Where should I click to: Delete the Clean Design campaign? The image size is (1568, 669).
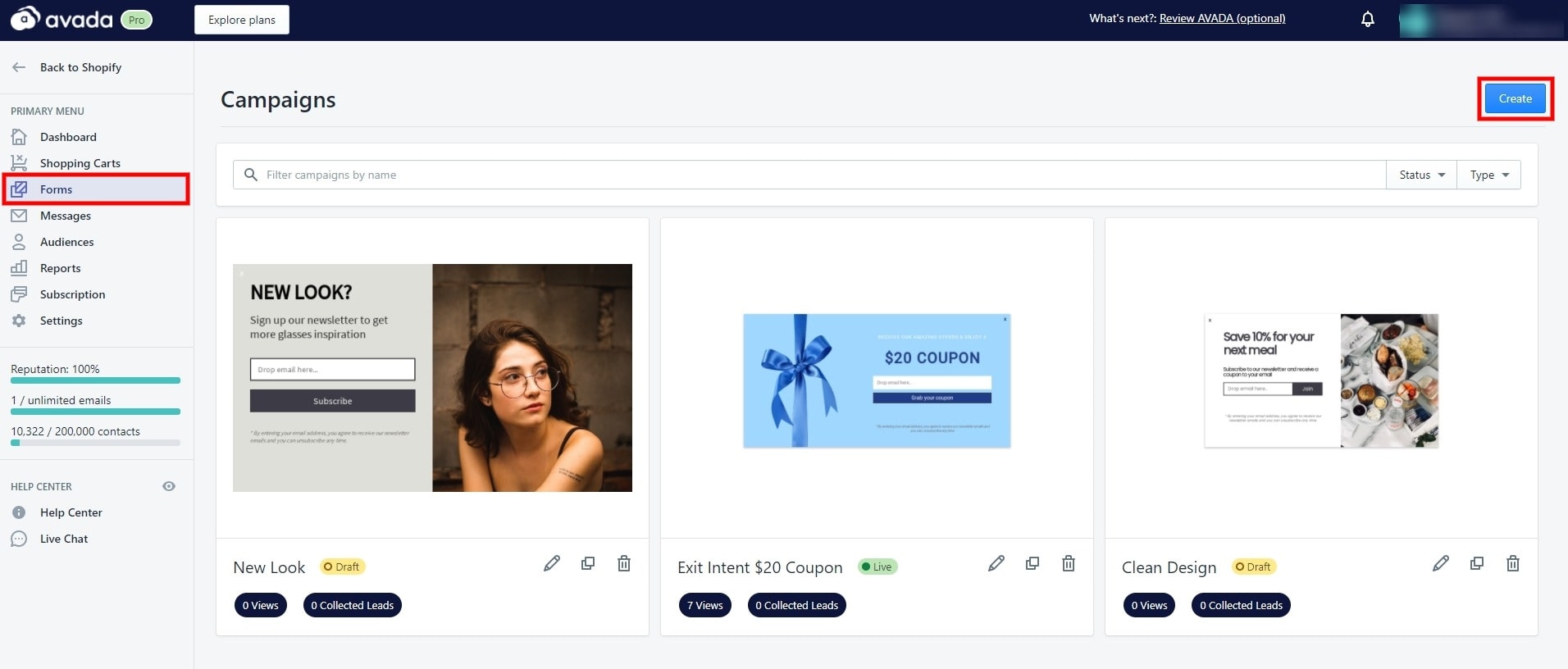click(x=1513, y=563)
